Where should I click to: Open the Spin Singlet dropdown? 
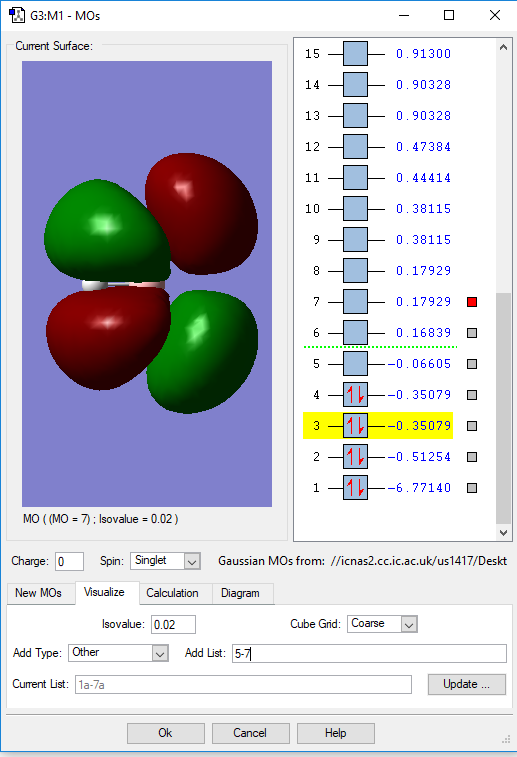pos(166,561)
